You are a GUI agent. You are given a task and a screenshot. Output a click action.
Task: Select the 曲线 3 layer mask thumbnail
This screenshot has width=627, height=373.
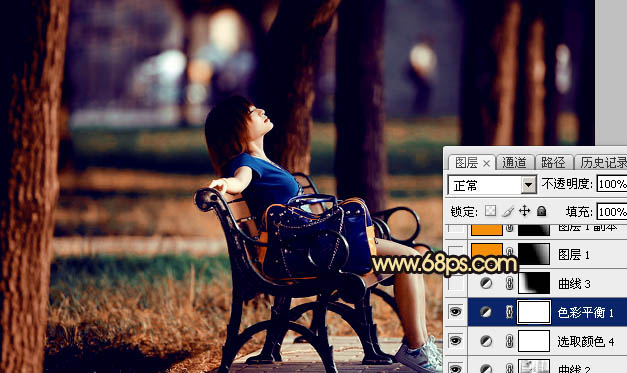(534, 283)
